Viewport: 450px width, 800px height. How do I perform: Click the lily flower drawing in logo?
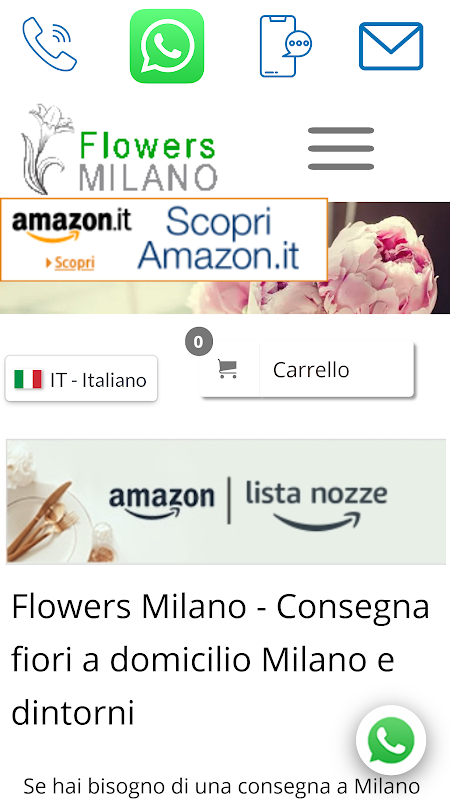coord(47,149)
